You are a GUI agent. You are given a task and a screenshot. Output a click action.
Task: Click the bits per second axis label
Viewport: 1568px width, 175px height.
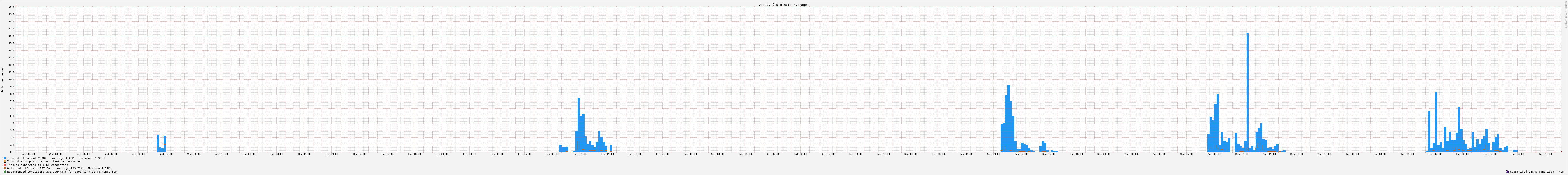[x=2, y=79]
